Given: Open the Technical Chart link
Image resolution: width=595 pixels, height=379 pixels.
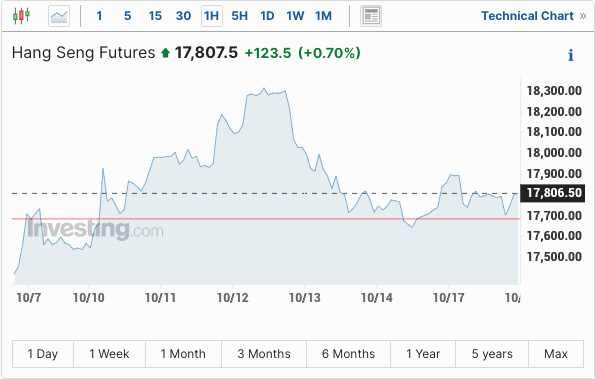Looking at the screenshot, I should 534,16.
